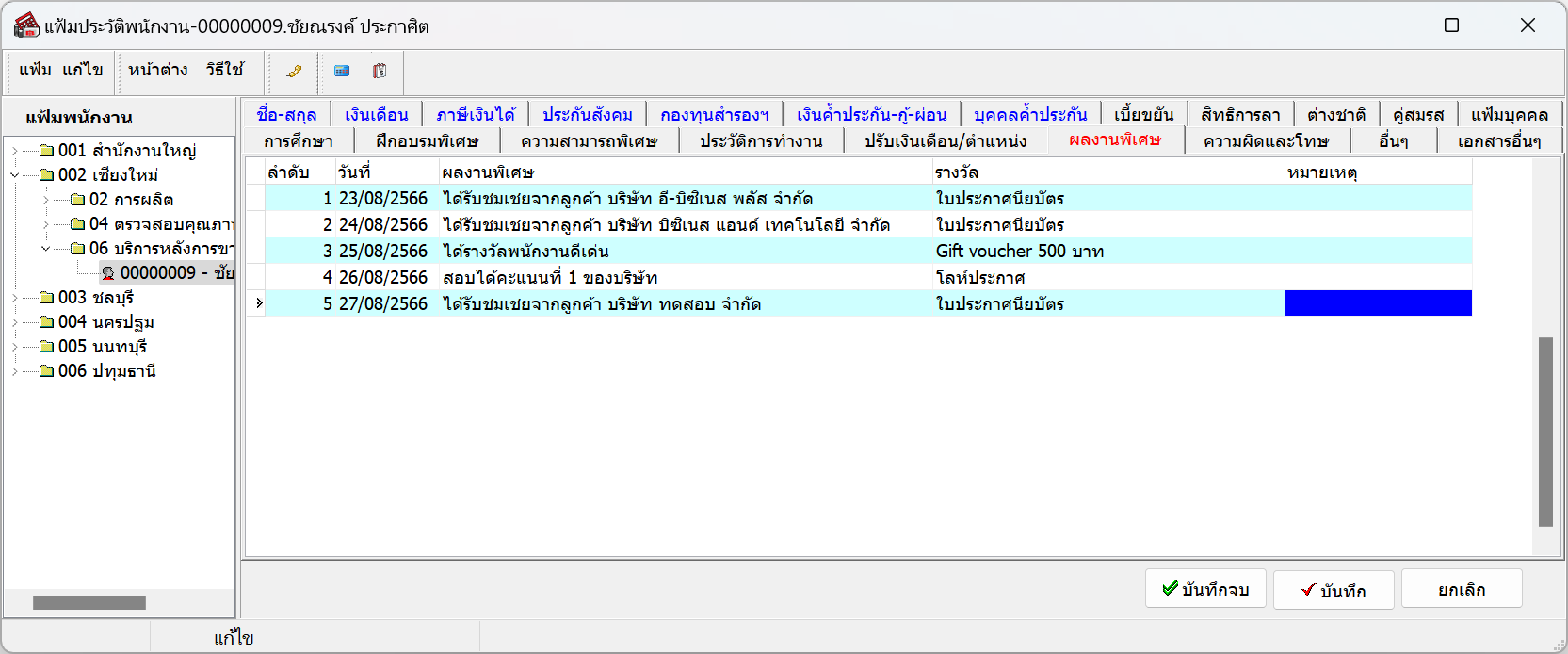Switch to the คู่สมรส tab
The height and width of the screenshot is (654, 1568).
point(1418,114)
